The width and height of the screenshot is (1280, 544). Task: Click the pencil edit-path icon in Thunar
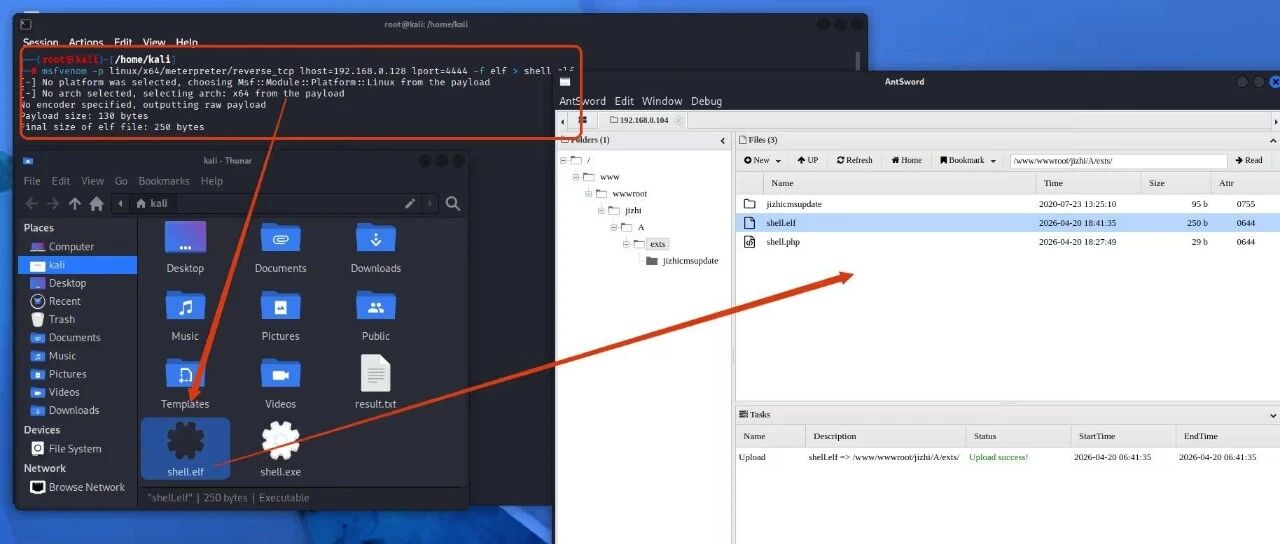pos(410,203)
